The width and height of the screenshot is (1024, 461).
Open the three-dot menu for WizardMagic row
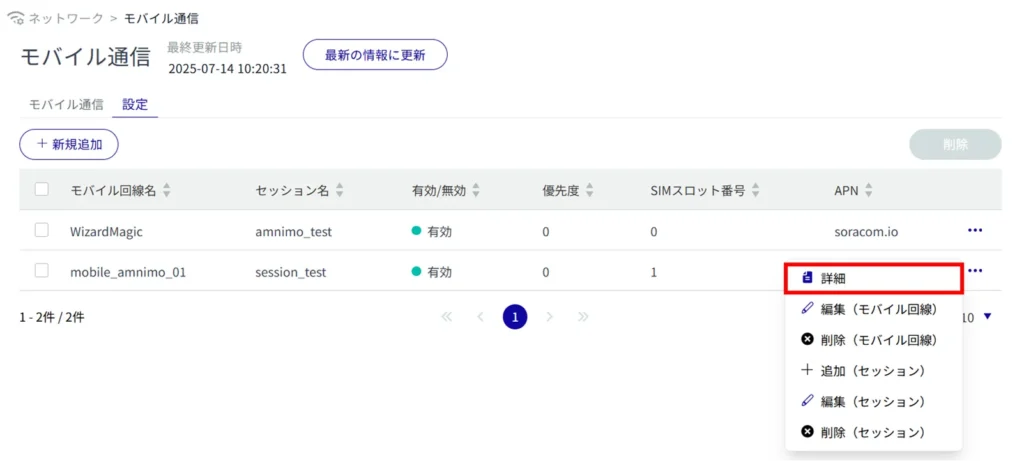pyautogui.click(x=975, y=230)
